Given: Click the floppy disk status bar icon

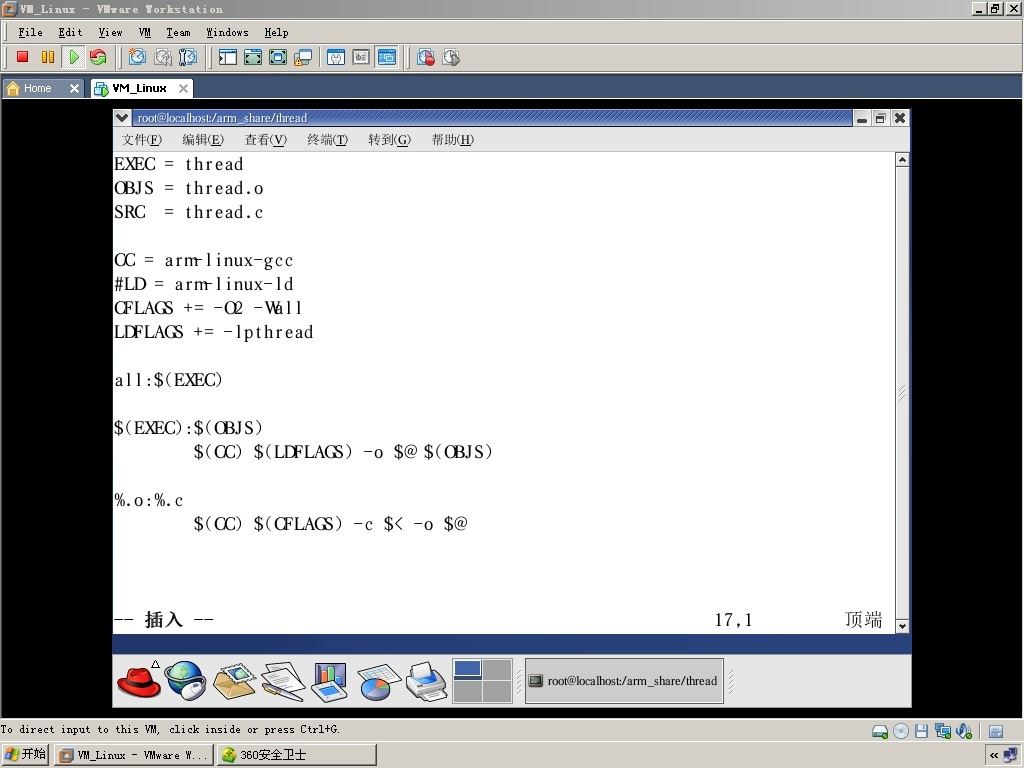Looking at the screenshot, I should pyautogui.click(x=921, y=731).
